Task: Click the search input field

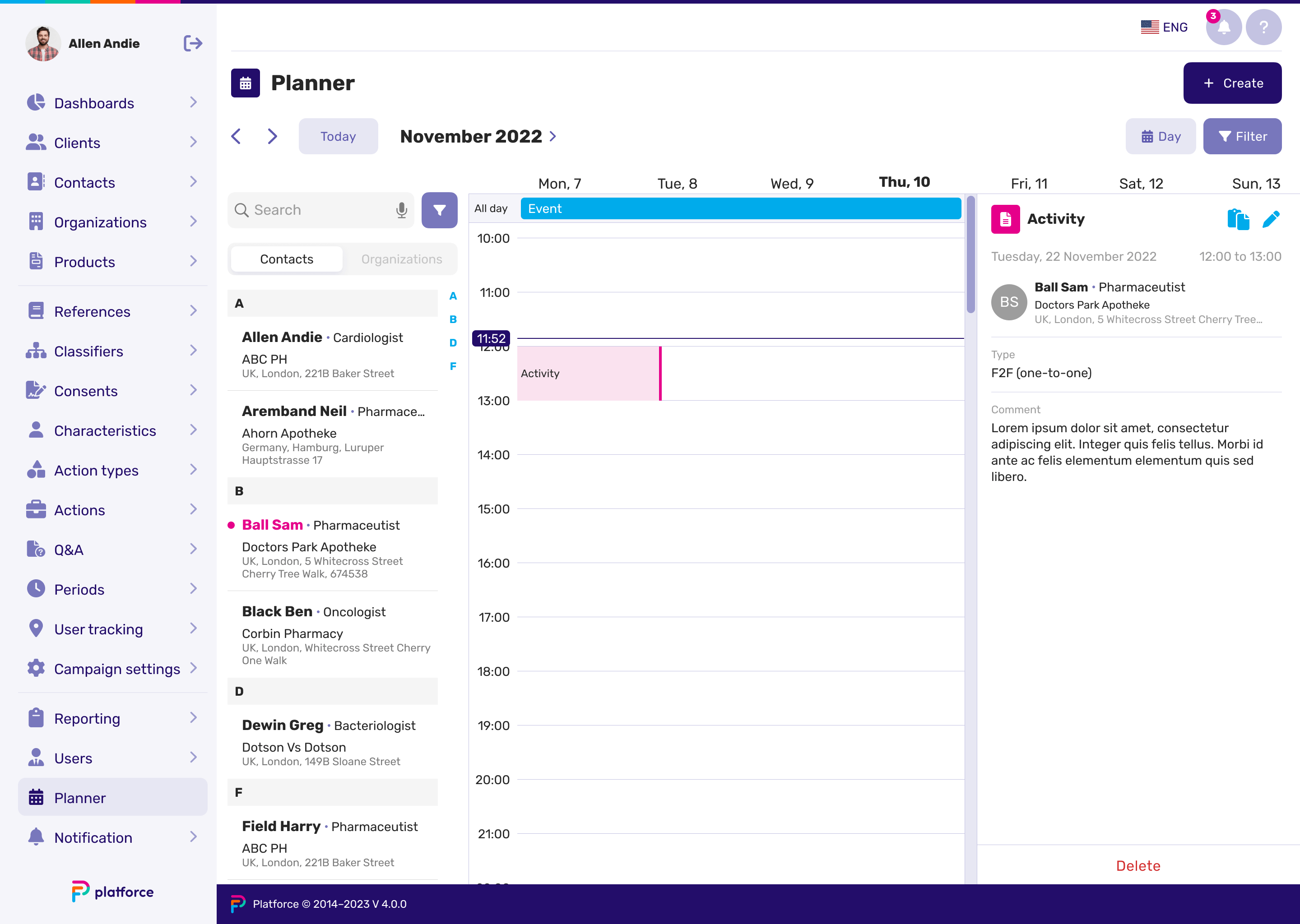Action: 316,209
